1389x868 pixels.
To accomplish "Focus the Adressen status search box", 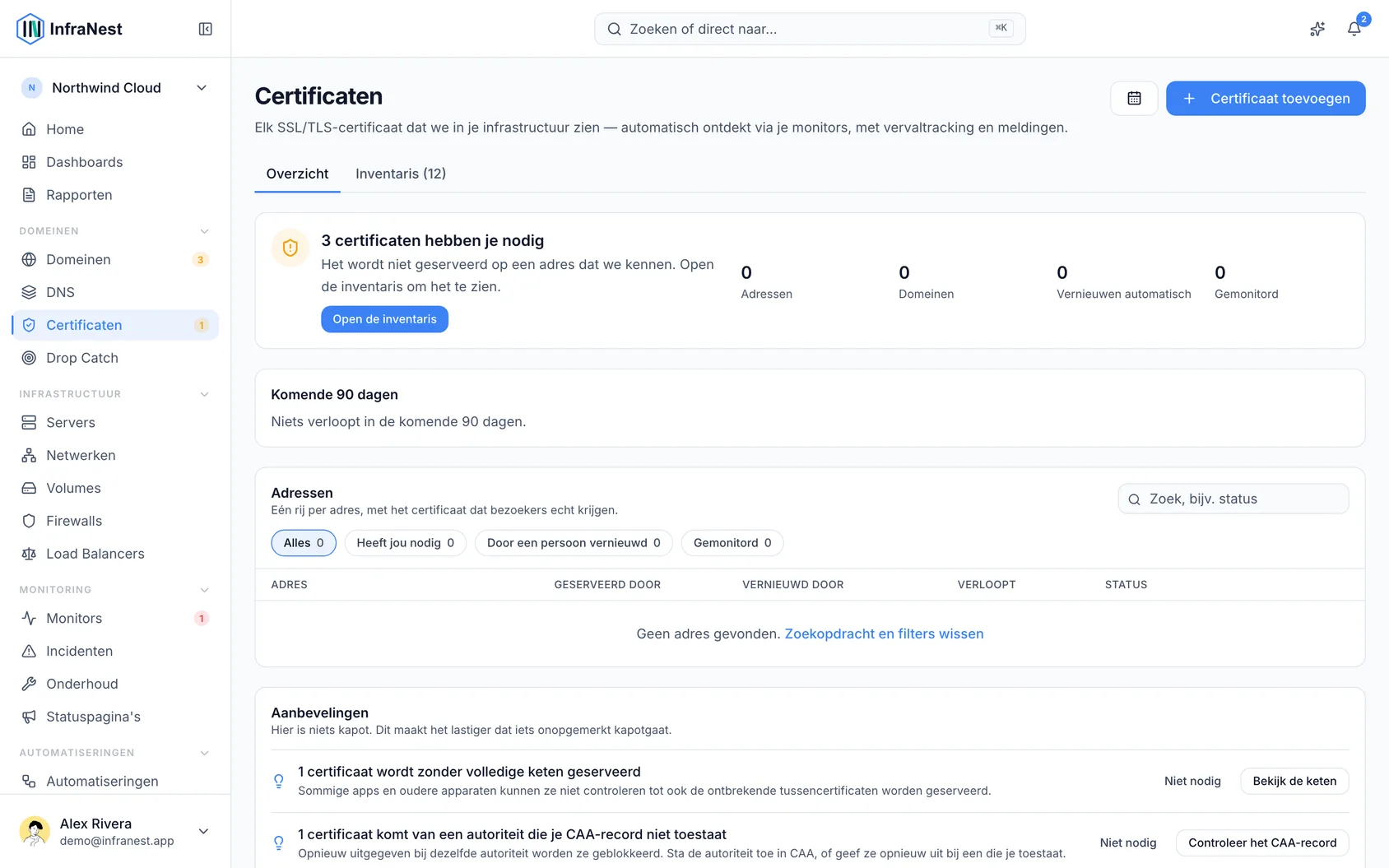I will (1233, 499).
